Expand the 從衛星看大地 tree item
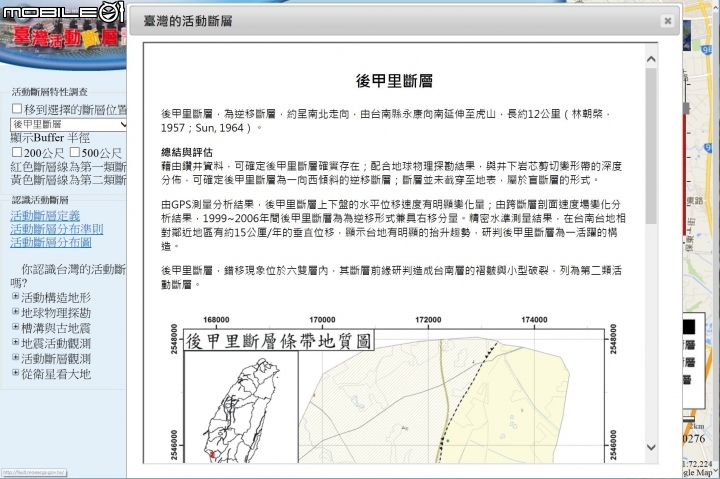 (x=15, y=372)
